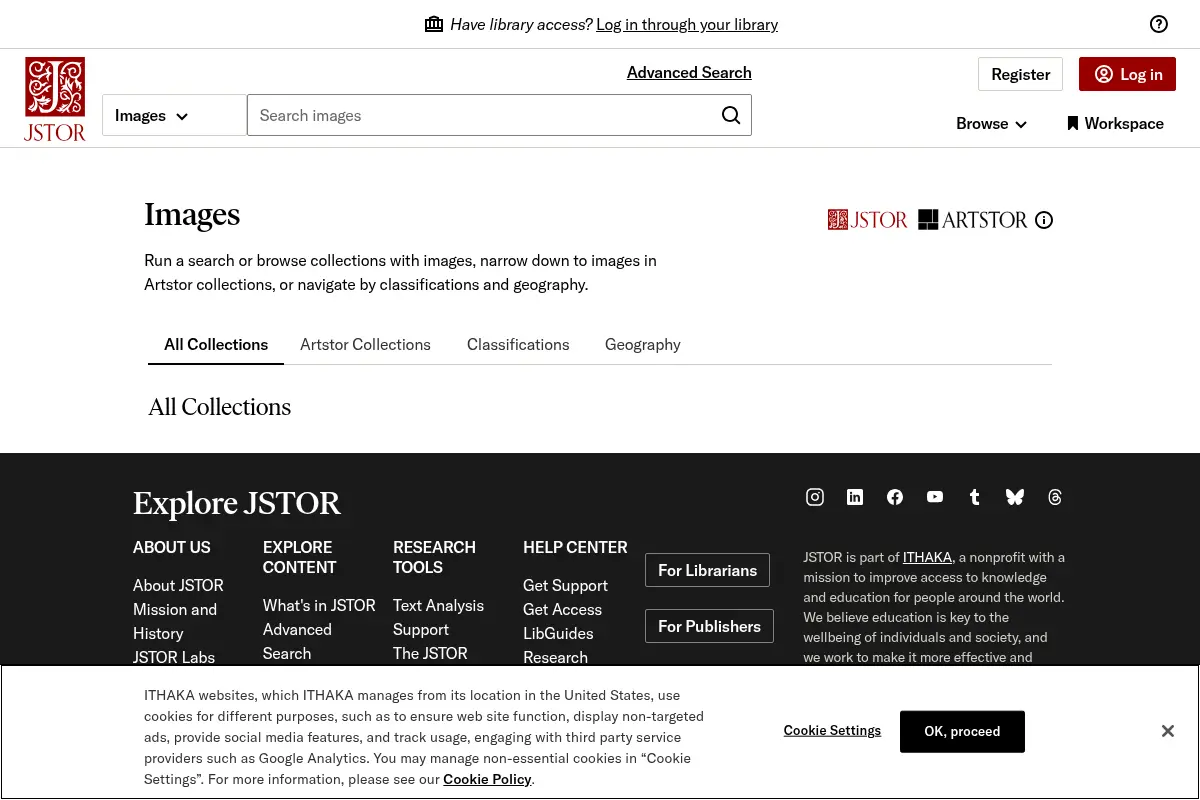Image resolution: width=1200 pixels, height=800 pixels.
Task: Click the red JSTOR logo beside Artstor
Action: 868,220
